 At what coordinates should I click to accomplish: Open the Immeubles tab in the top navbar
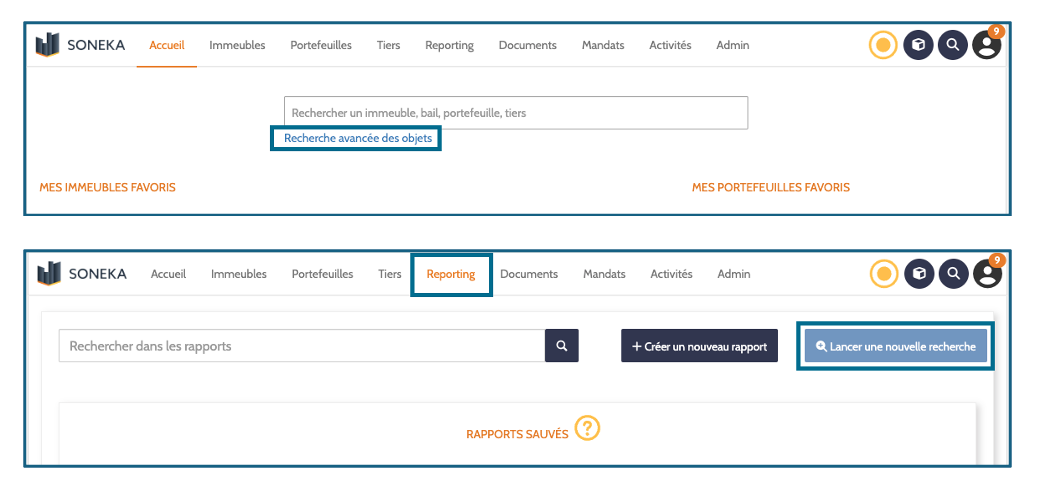[237, 45]
